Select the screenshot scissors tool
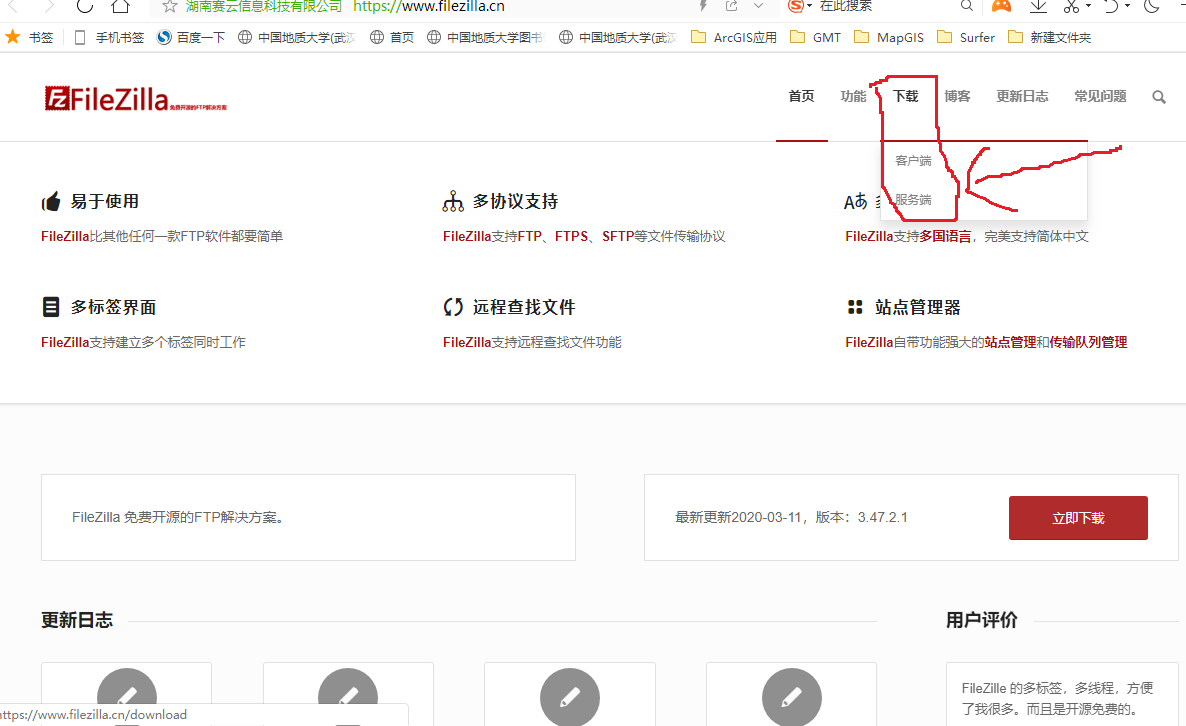This screenshot has width=1186, height=726. click(1072, 7)
